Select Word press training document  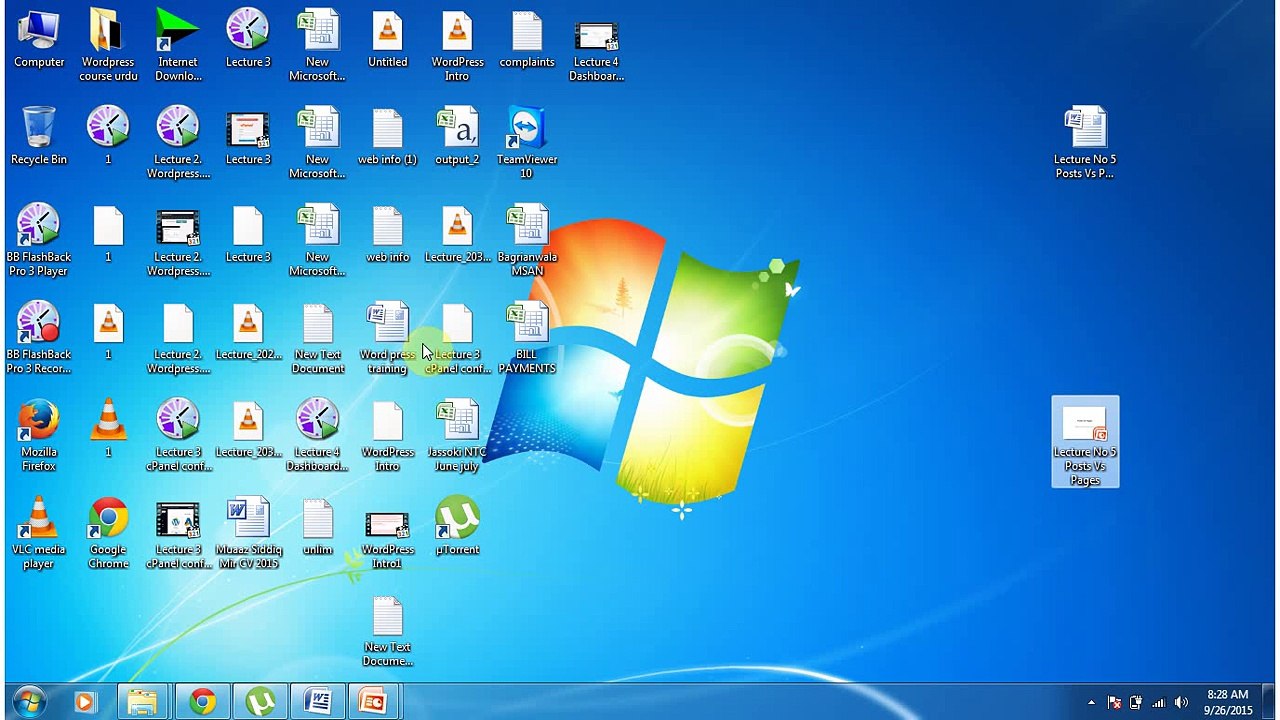coord(387,338)
